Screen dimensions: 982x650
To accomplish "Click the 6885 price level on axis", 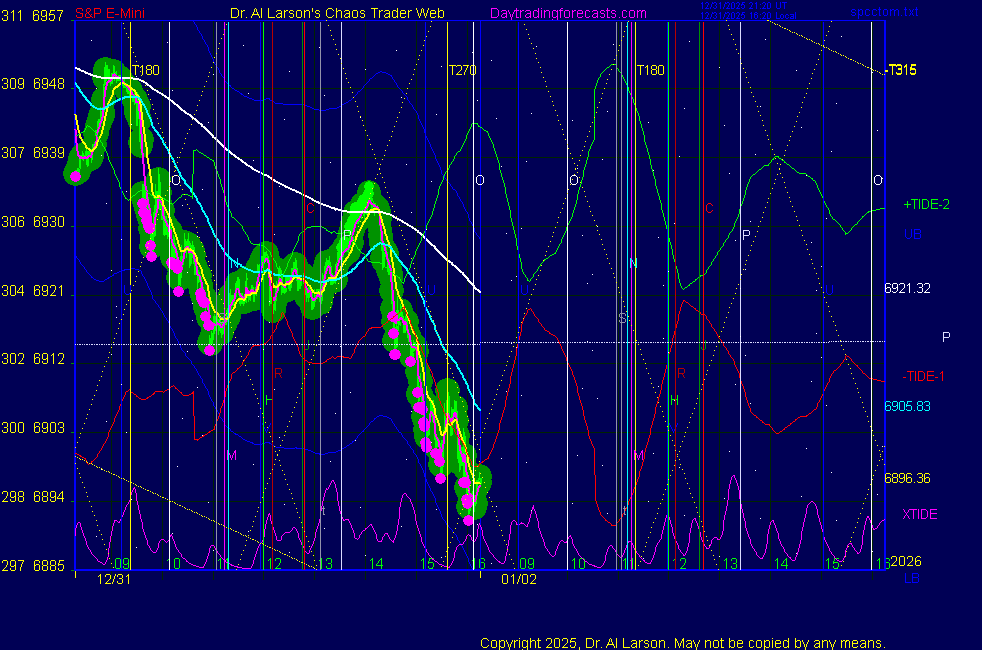I will pyautogui.click(x=49, y=565).
